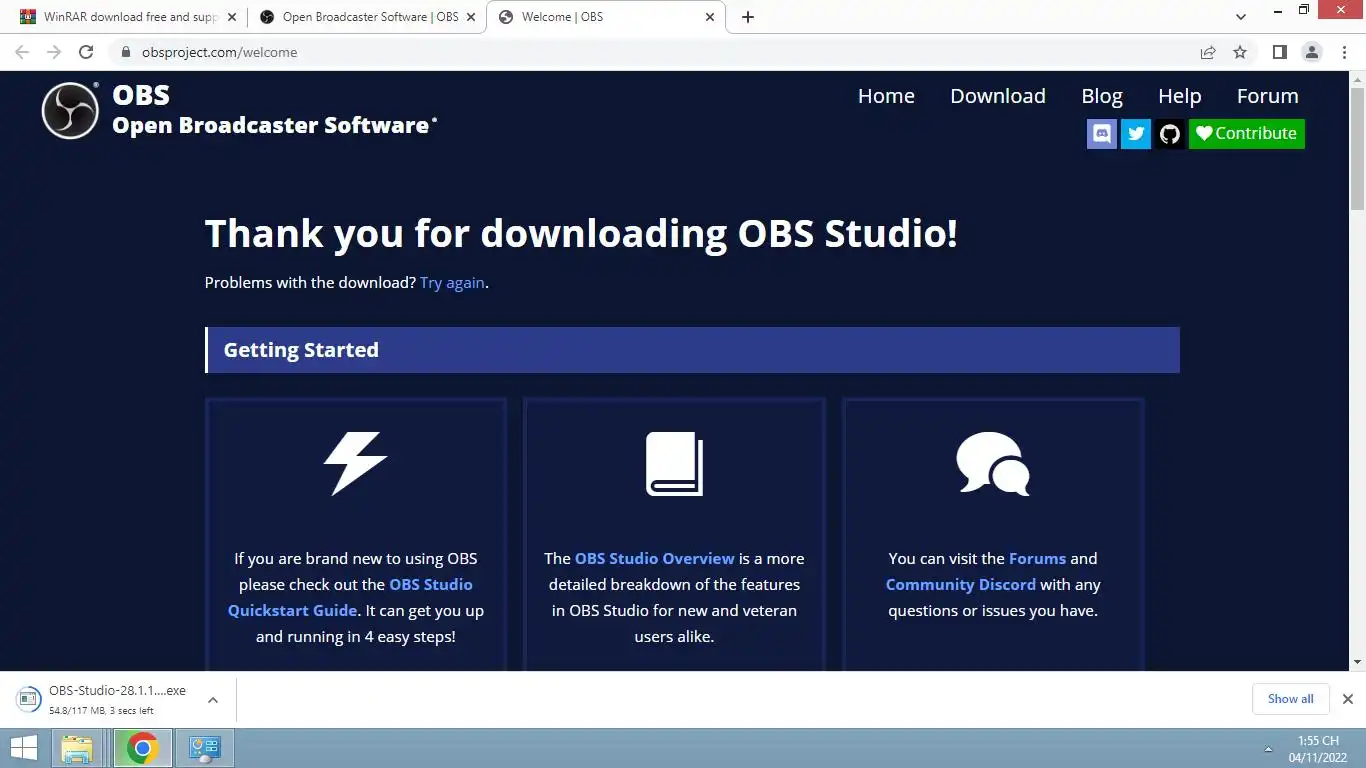Click the taskbar clock showing 1:55 CH
1366x768 pixels.
coord(1318,748)
